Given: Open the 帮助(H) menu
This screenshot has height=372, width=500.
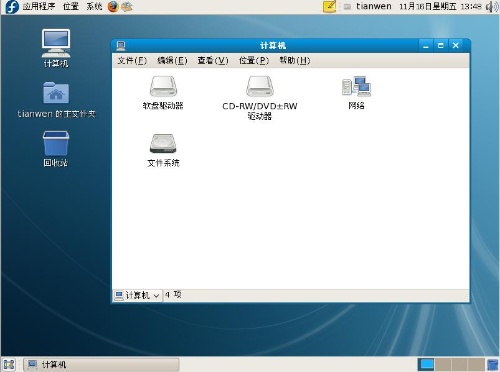Looking at the screenshot, I should pos(295,61).
